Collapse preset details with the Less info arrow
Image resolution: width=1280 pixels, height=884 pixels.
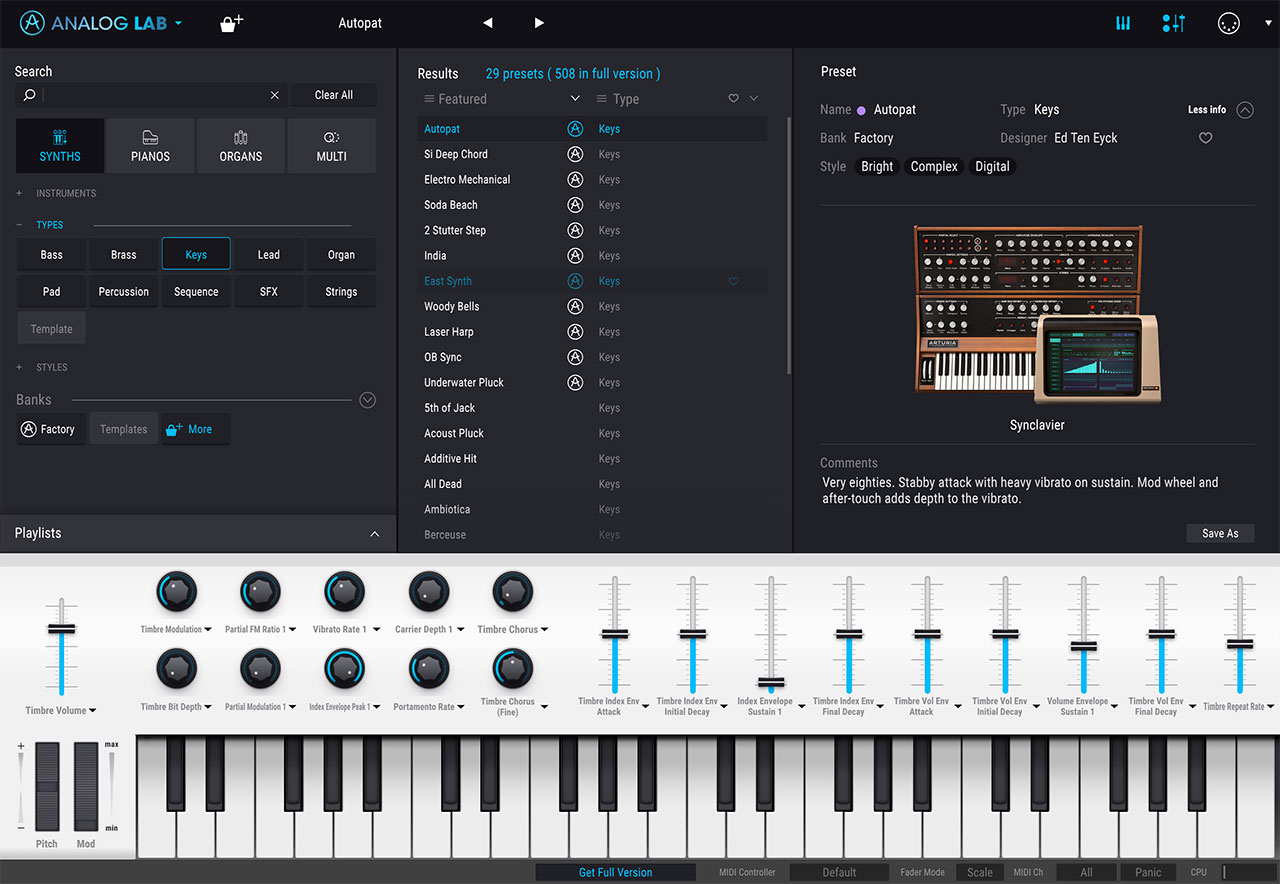pos(1245,110)
